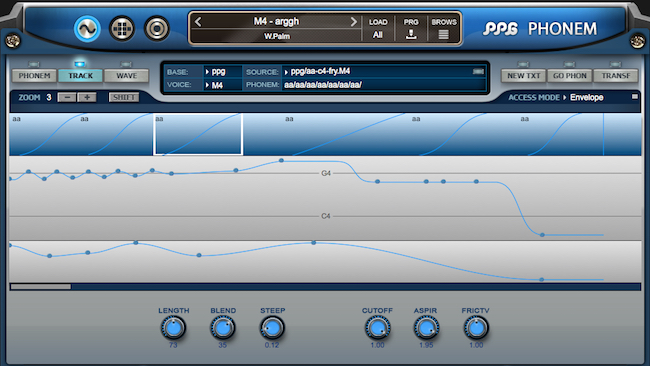The width and height of the screenshot is (650, 366).
Task: Go to previous preset with left arrow
Action: [x=198, y=22]
